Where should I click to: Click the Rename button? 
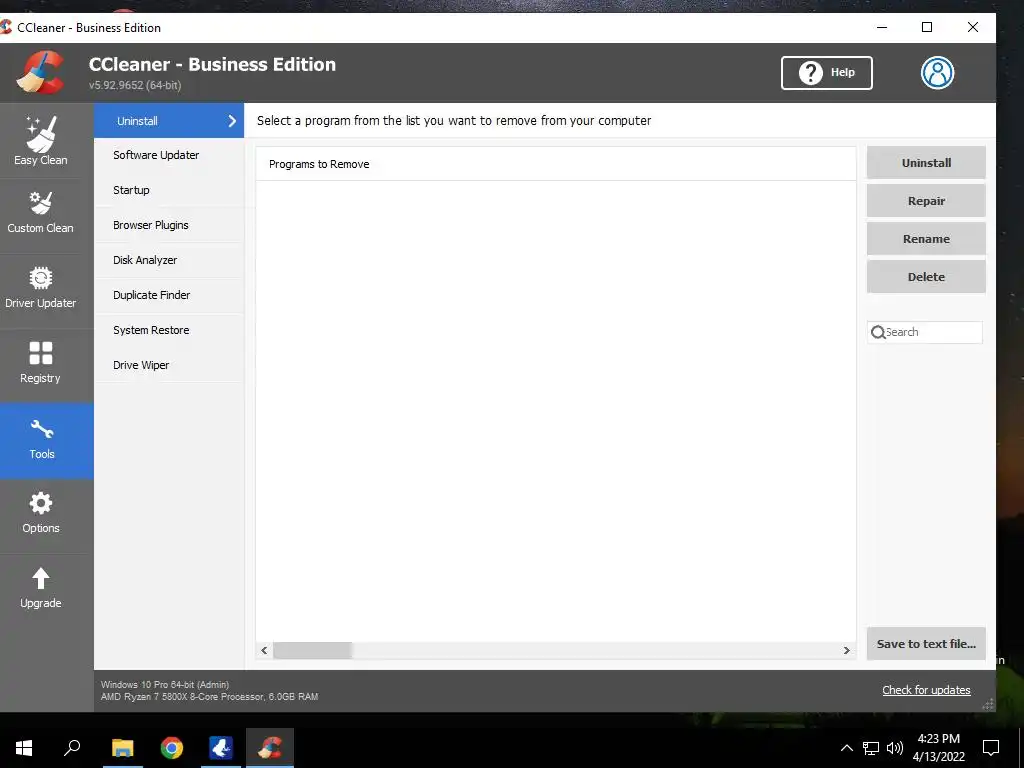point(926,238)
